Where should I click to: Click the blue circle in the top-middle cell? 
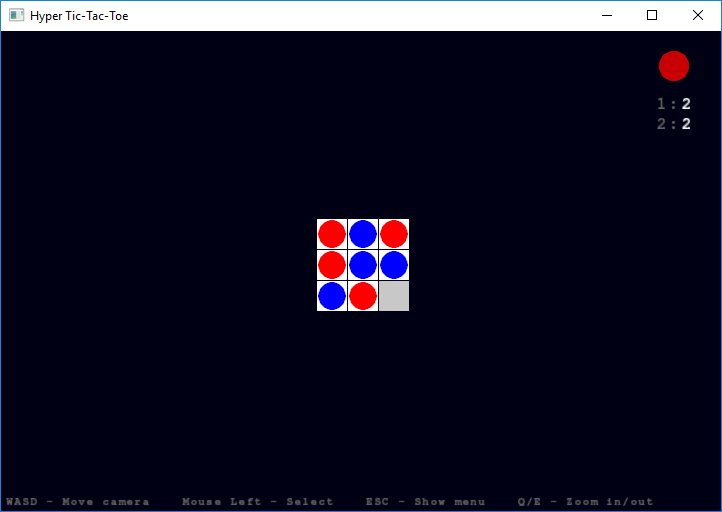(363, 234)
